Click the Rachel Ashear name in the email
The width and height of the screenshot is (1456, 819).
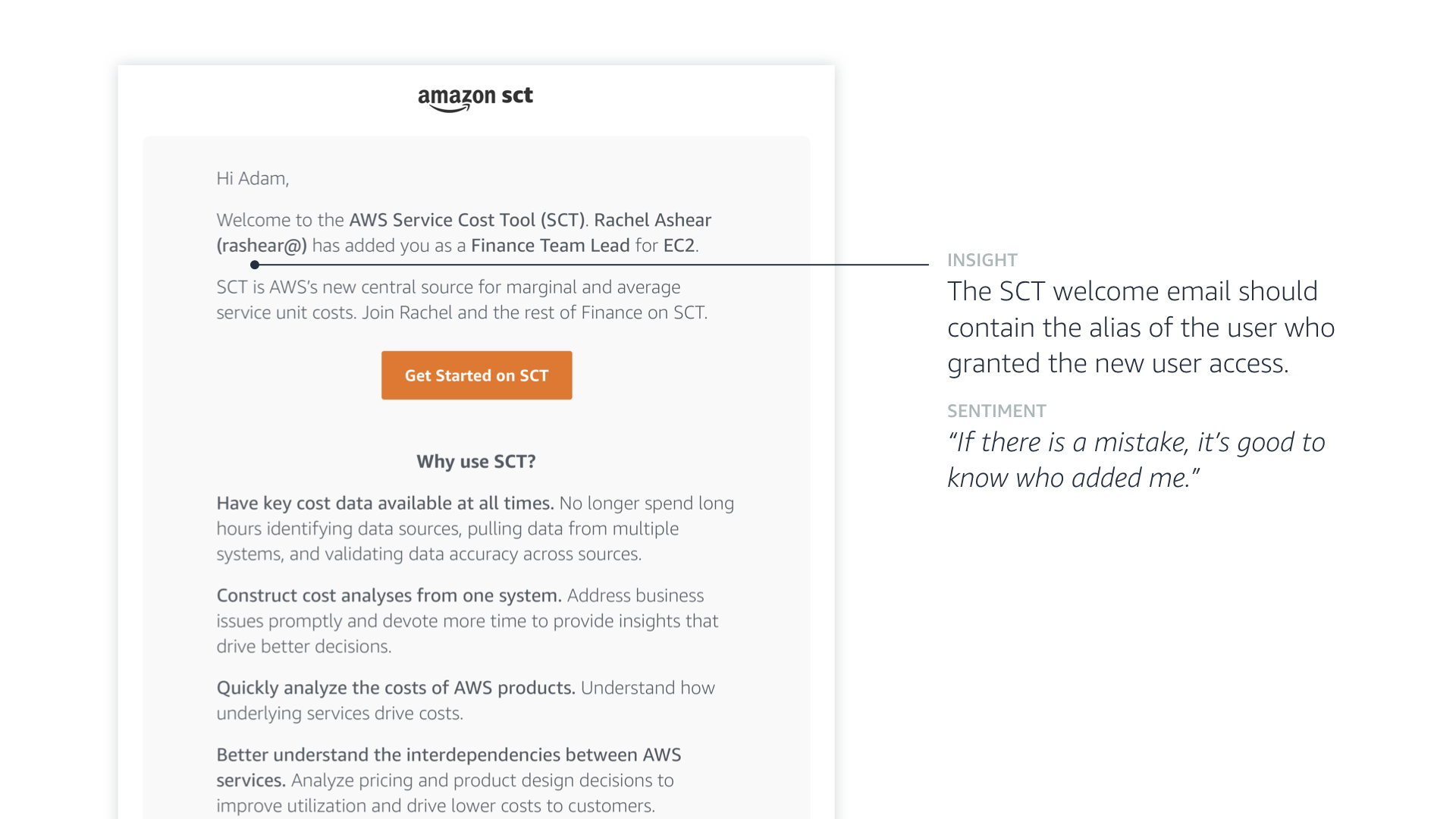pyautogui.click(x=652, y=220)
